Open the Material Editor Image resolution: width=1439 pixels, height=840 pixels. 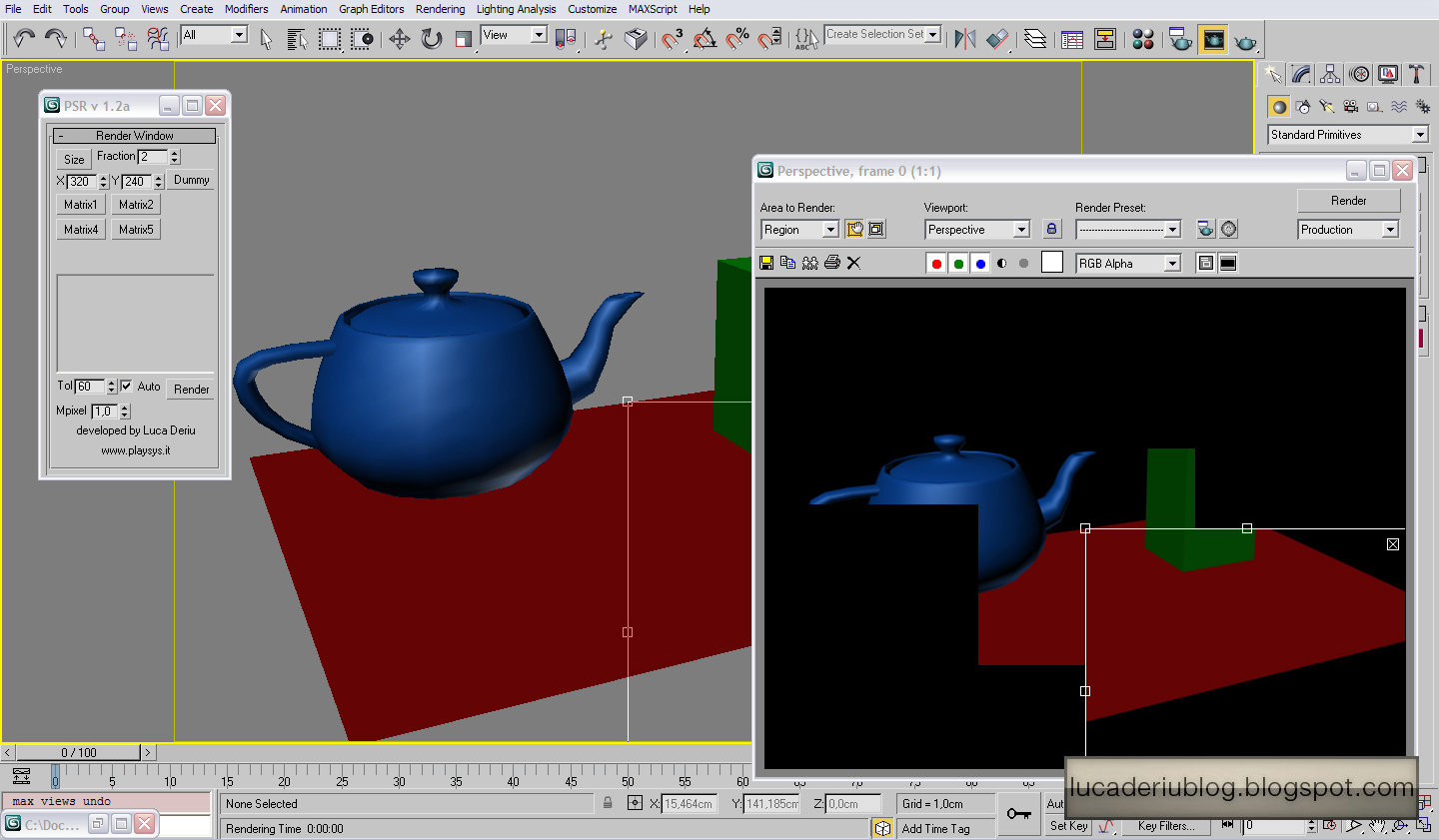click(x=1143, y=40)
